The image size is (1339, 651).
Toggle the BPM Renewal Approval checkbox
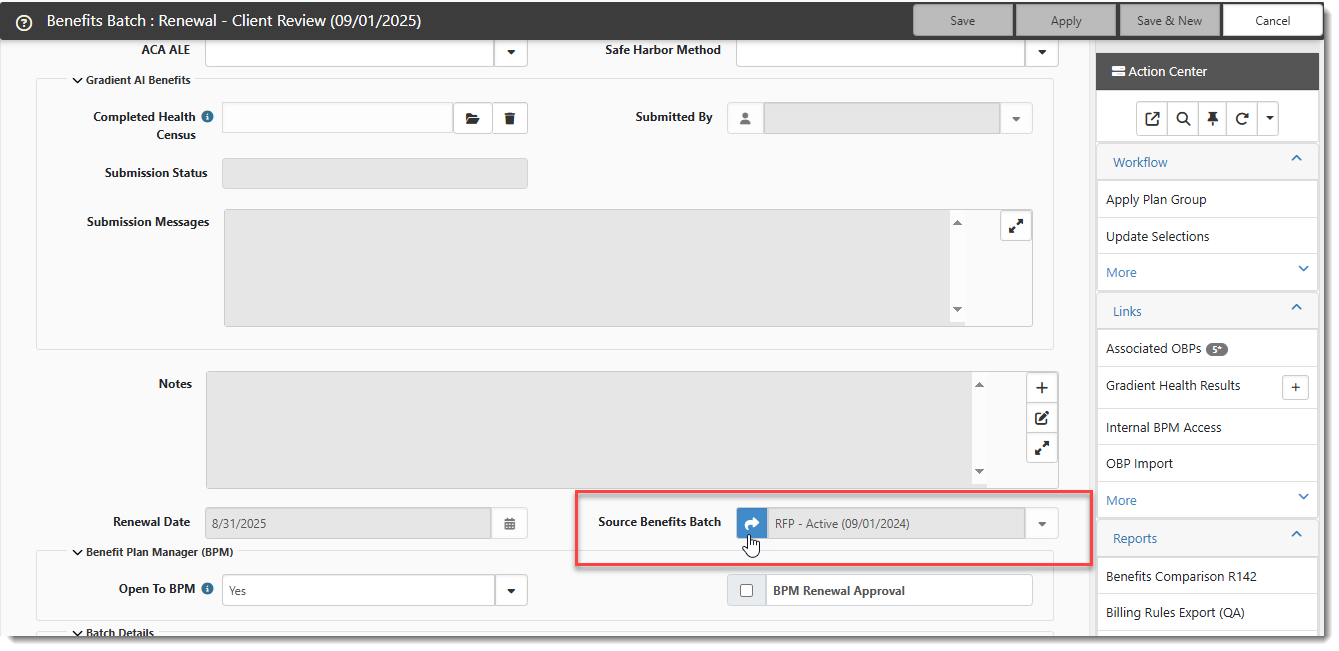[746, 591]
